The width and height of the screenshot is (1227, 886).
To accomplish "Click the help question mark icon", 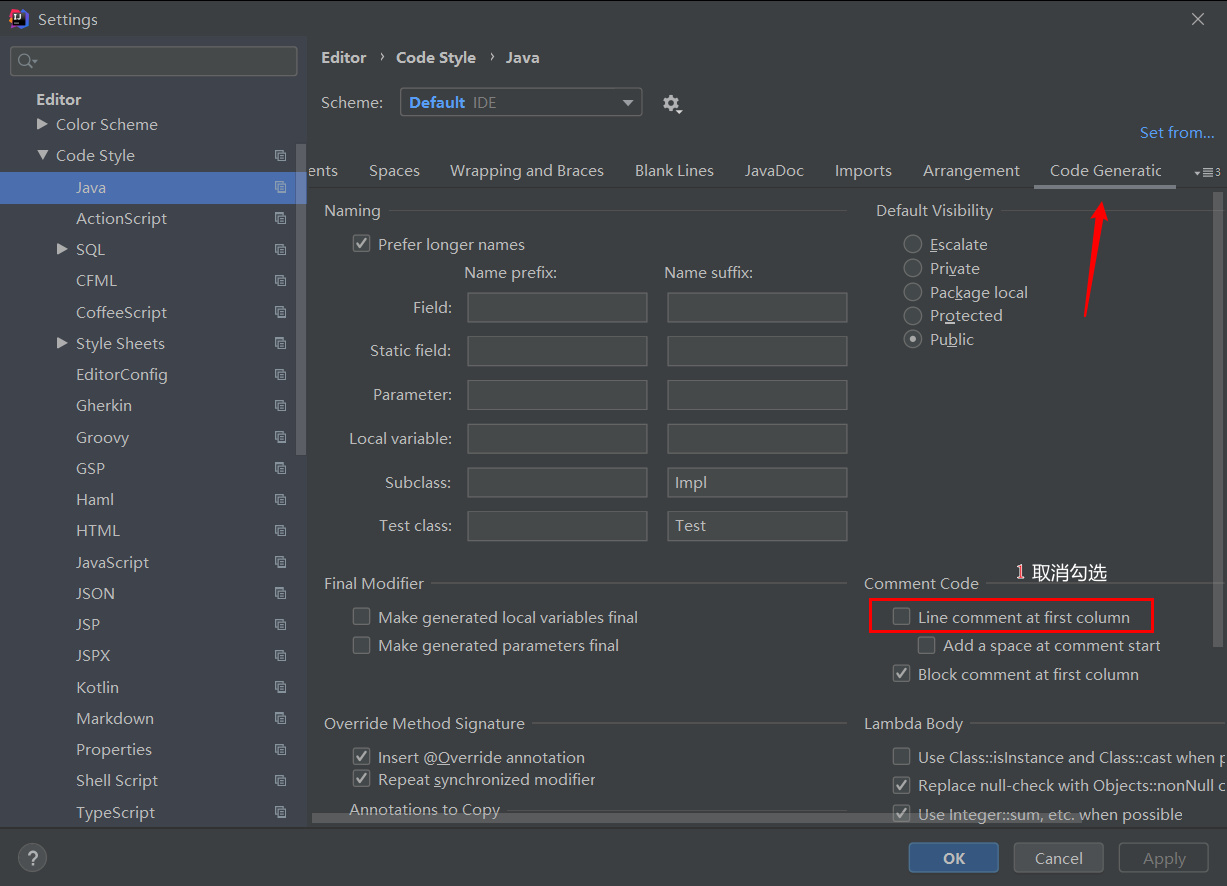I will (x=33, y=858).
